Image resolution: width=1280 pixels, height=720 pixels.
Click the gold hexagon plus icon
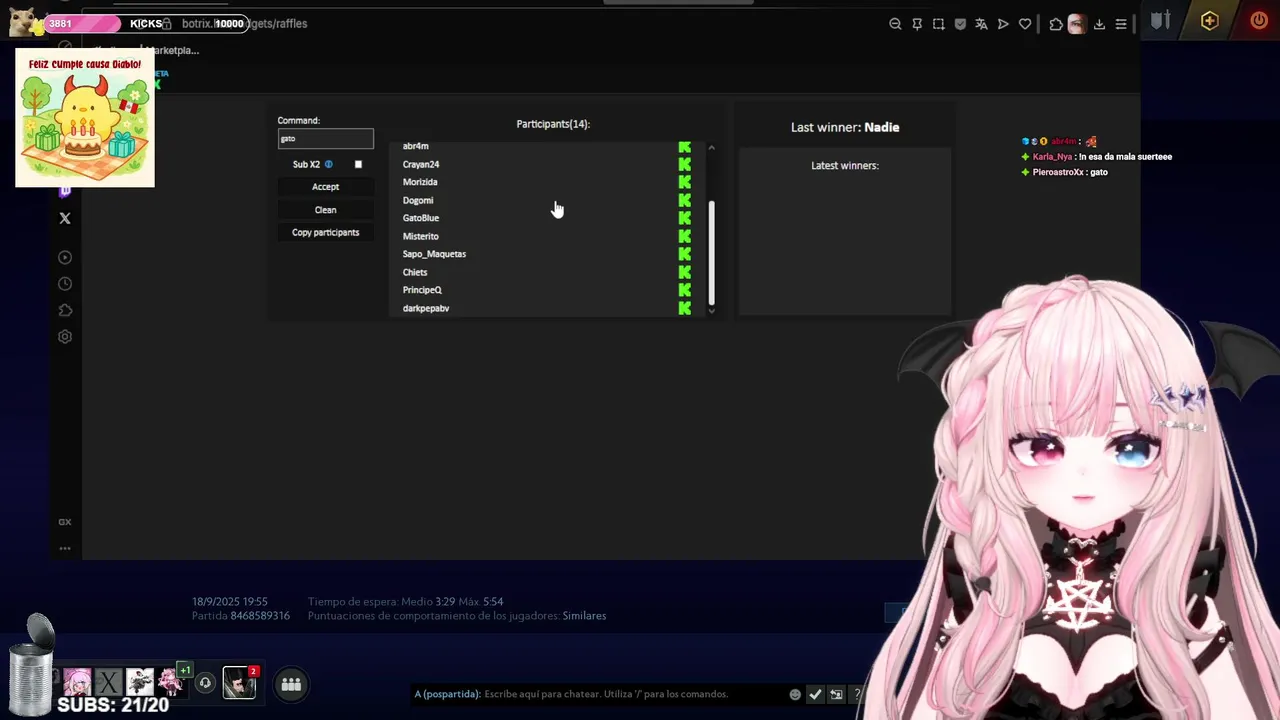[1210, 21]
